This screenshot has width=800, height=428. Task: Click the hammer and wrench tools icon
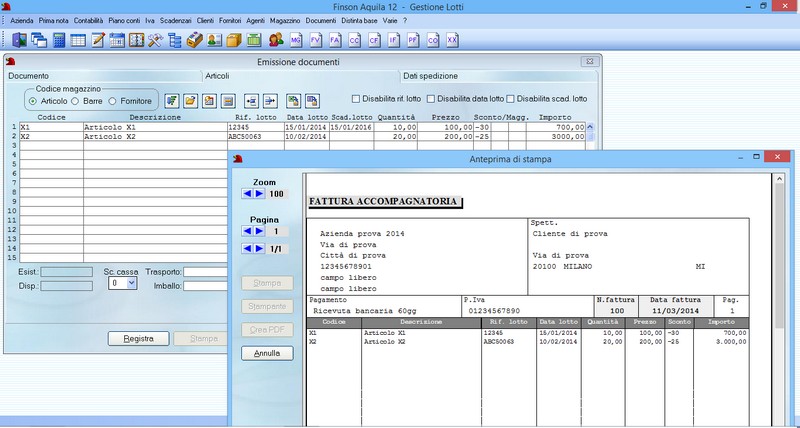click(x=156, y=40)
